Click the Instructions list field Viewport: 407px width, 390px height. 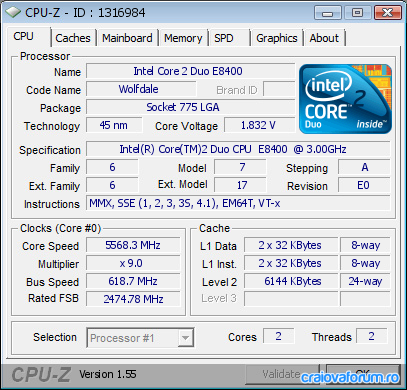pos(238,203)
